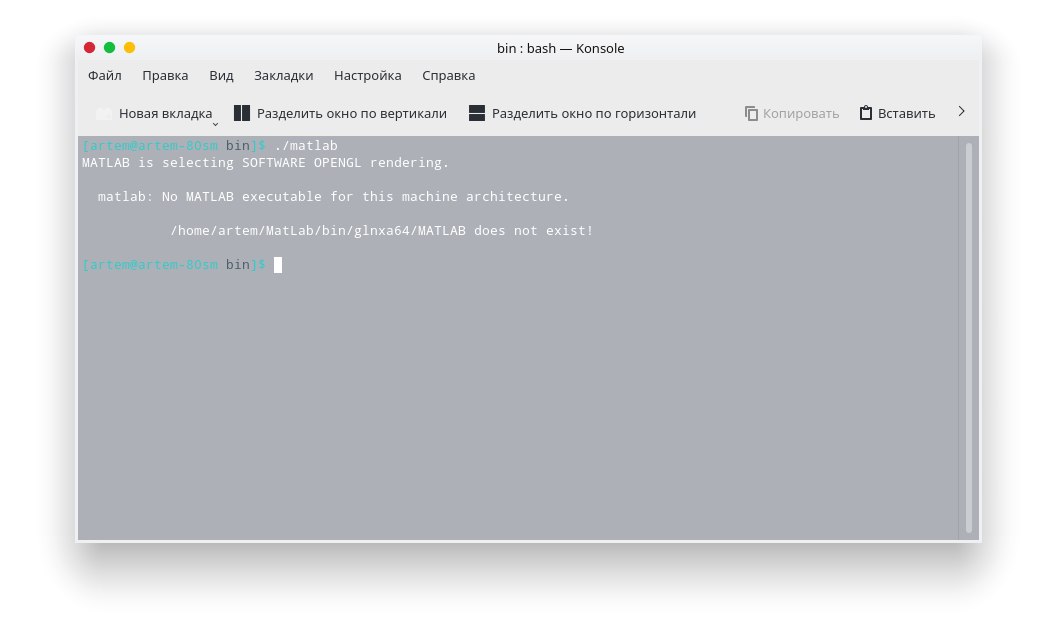The height and width of the screenshot is (628, 1057).
Task: Open the Настройка menu
Action: point(367,75)
